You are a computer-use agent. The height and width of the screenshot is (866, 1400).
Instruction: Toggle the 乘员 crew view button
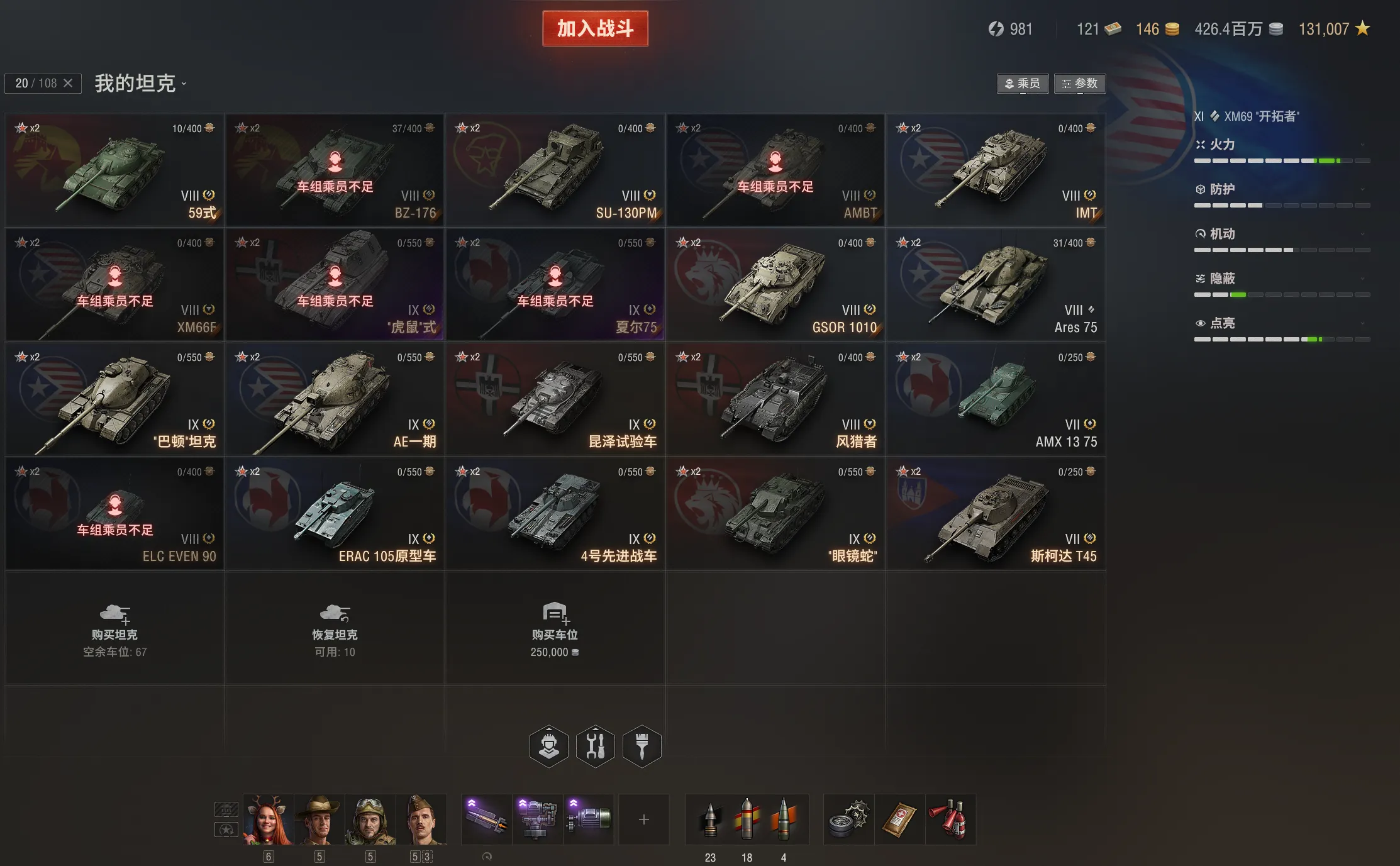tap(1023, 83)
